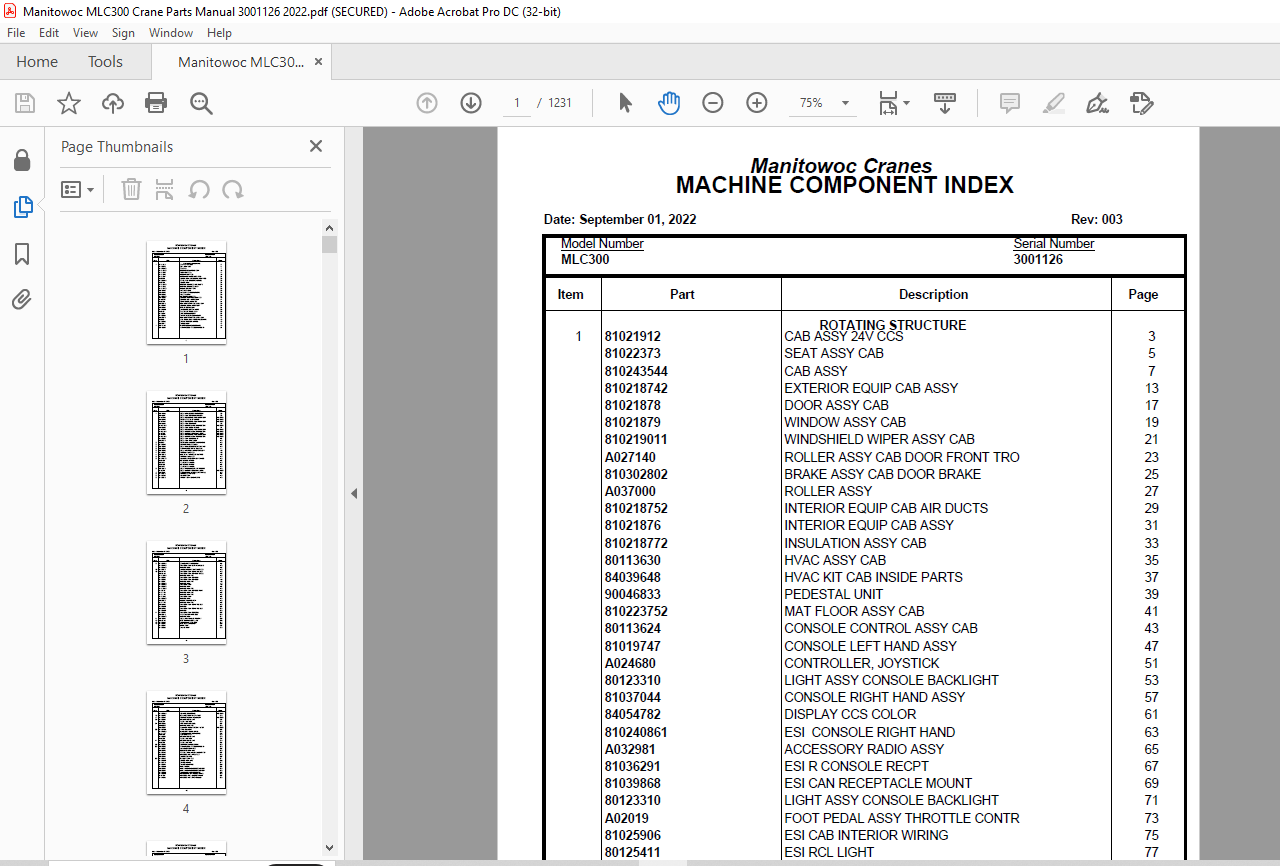The width and height of the screenshot is (1280, 866).
Task: Close the Page Thumbnails panel
Action: click(x=316, y=146)
